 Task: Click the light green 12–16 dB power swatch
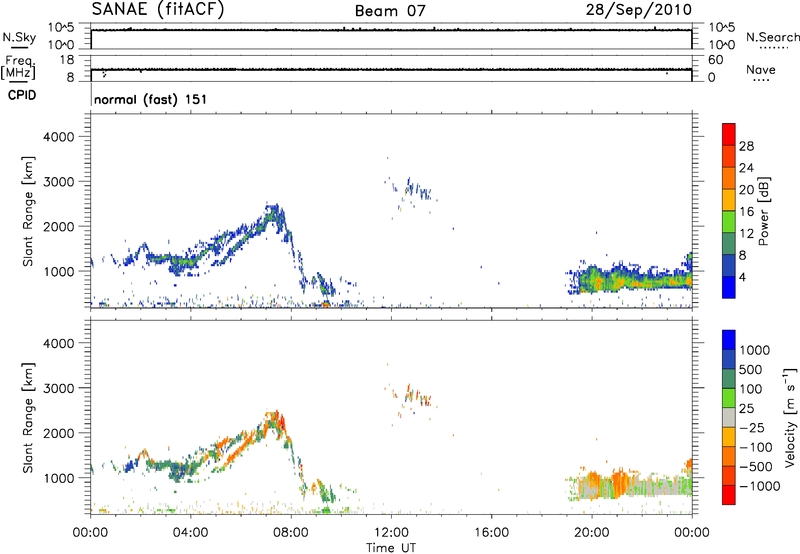pyautogui.click(x=729, y=221)
